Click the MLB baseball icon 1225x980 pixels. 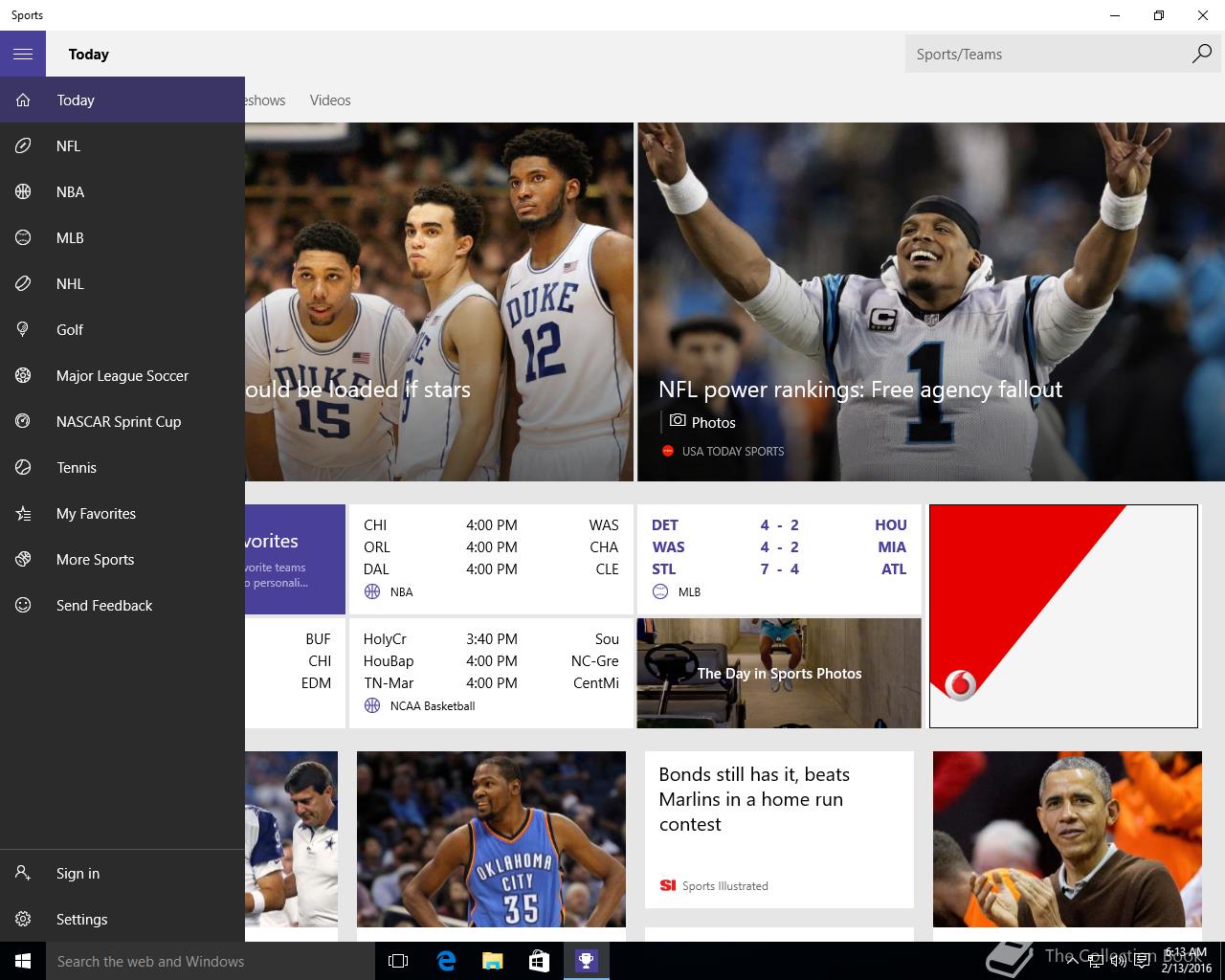23,237
